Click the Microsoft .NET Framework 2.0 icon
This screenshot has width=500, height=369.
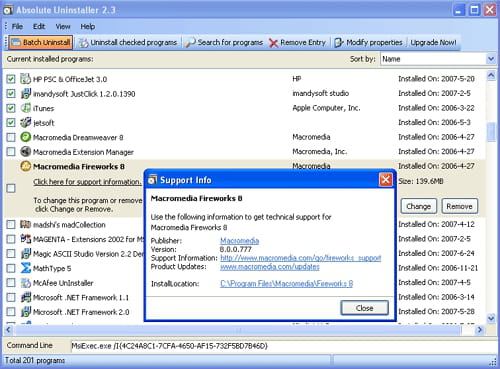25,312
